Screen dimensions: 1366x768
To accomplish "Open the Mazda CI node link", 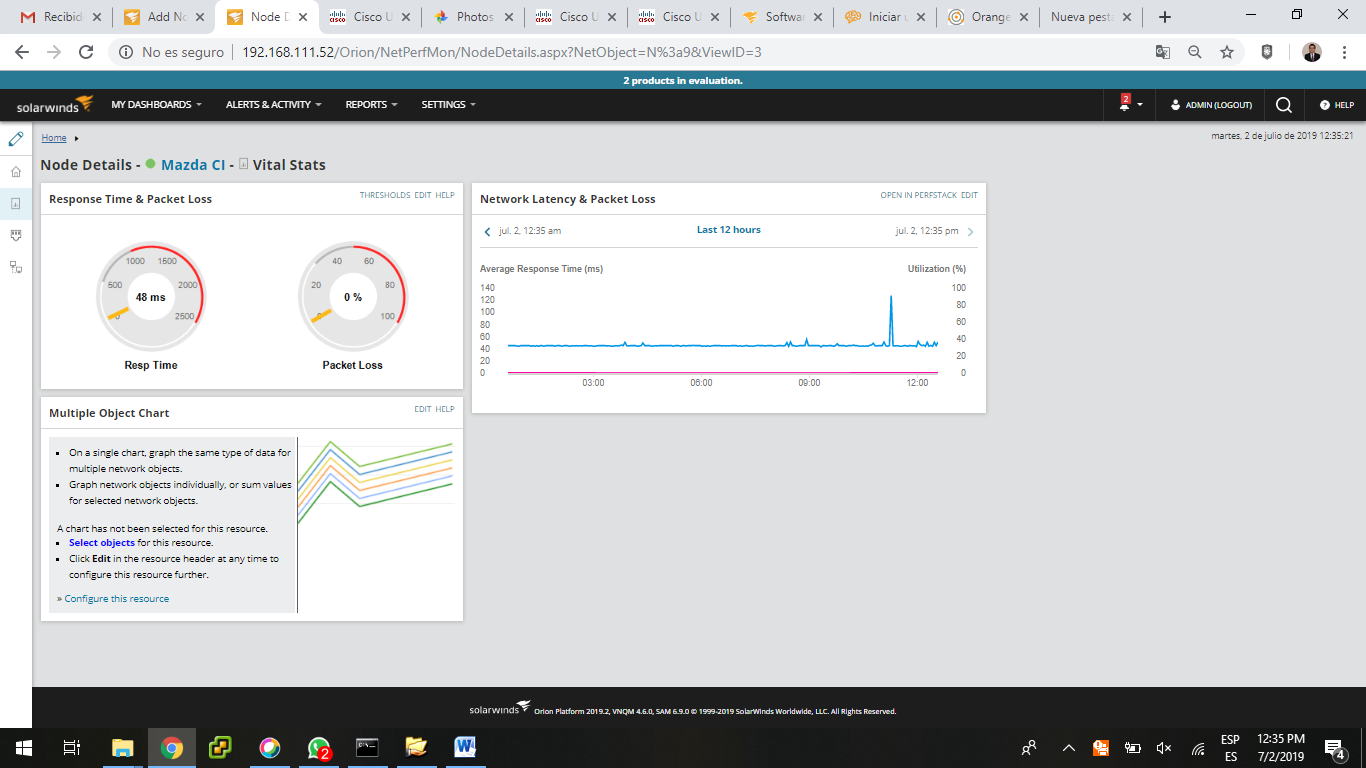I will pyautogui.click(x=193, y=165).
